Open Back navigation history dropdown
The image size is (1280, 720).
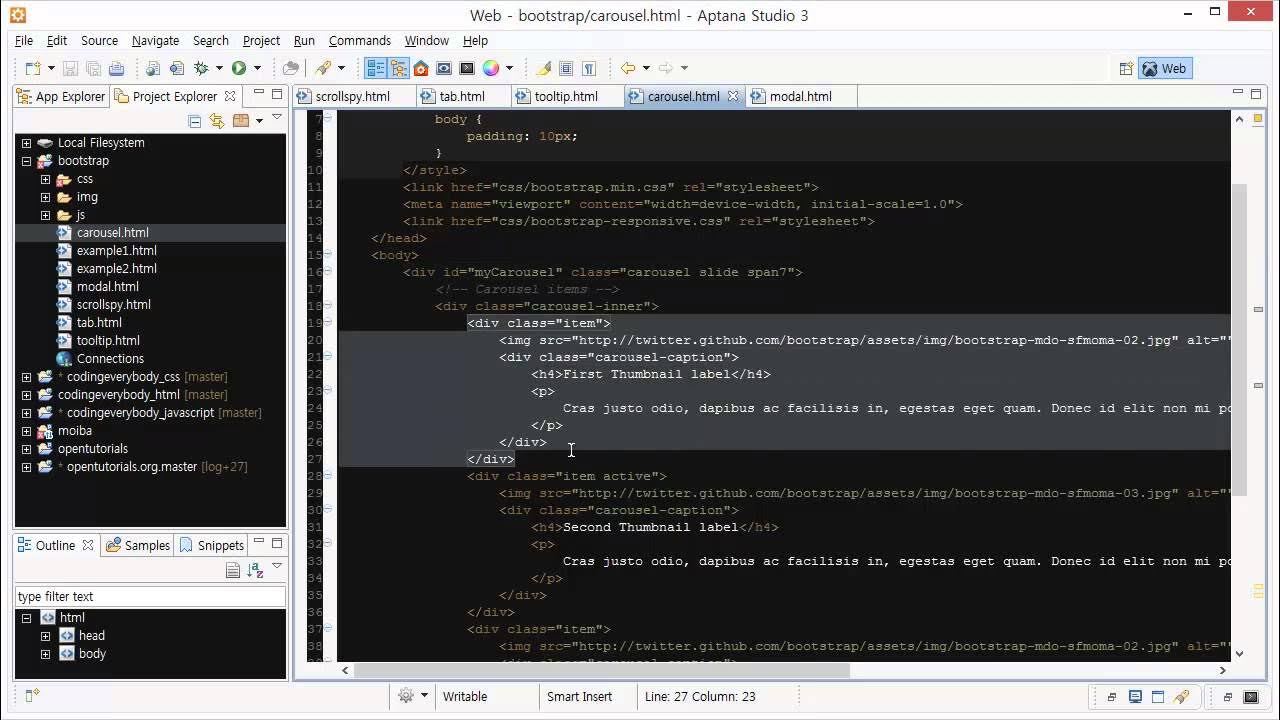pos(645,68)
